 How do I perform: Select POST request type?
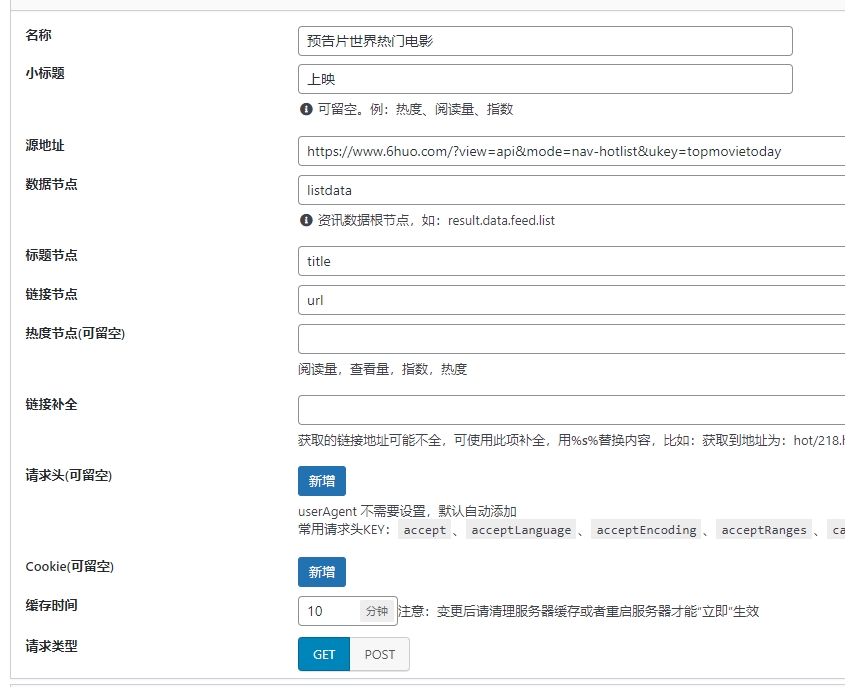380,654
